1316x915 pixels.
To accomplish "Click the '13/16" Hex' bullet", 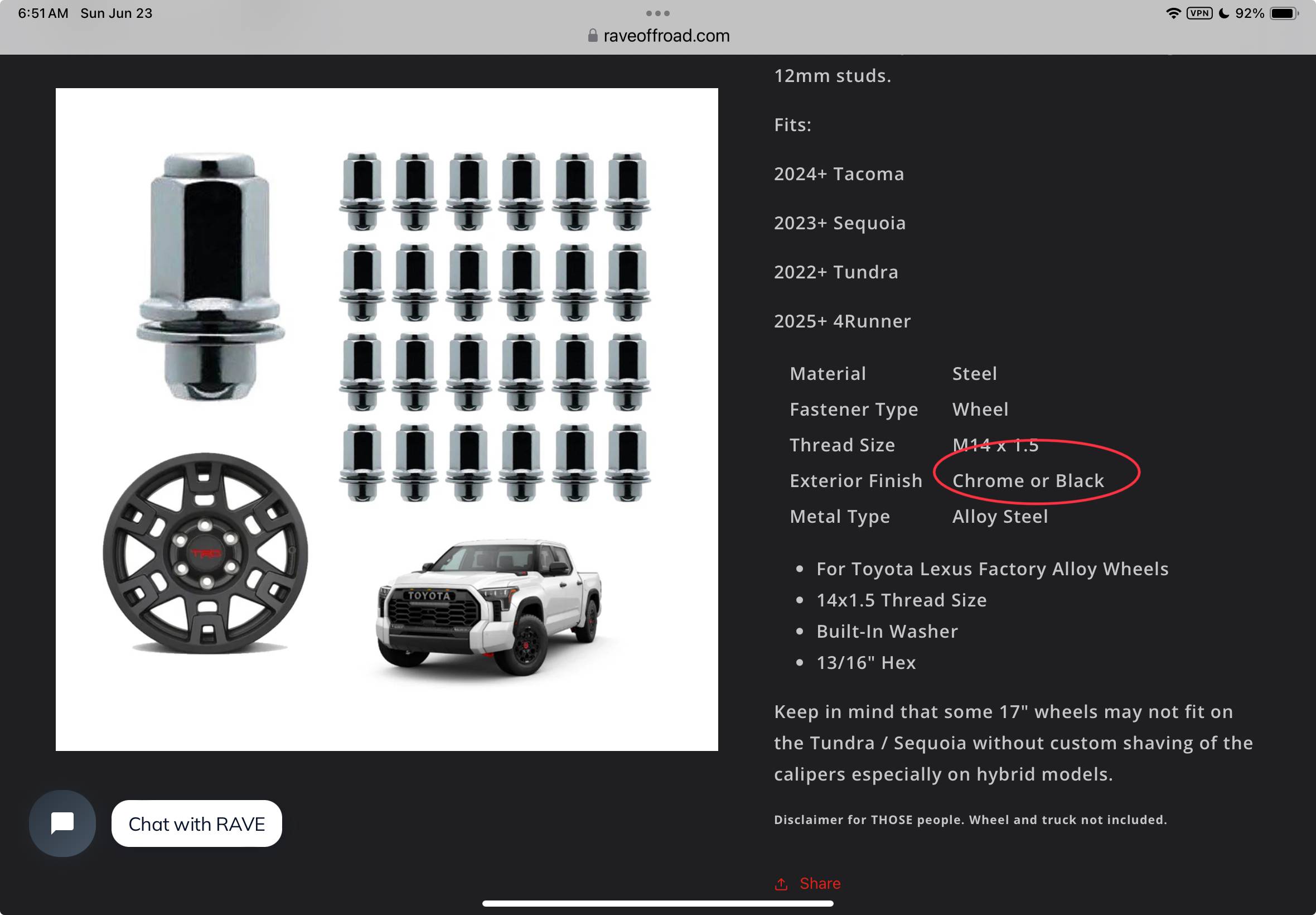I will 865,663.
